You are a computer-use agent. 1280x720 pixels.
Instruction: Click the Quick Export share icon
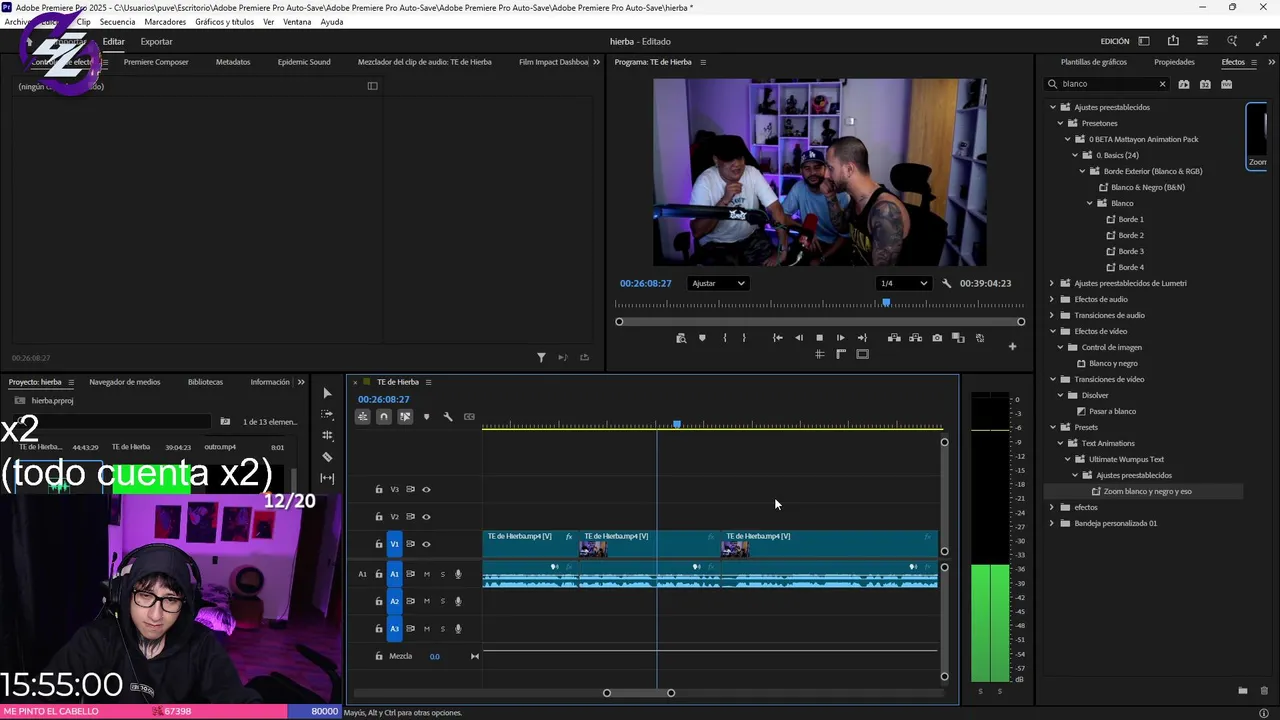click(x=1173, y=41)
